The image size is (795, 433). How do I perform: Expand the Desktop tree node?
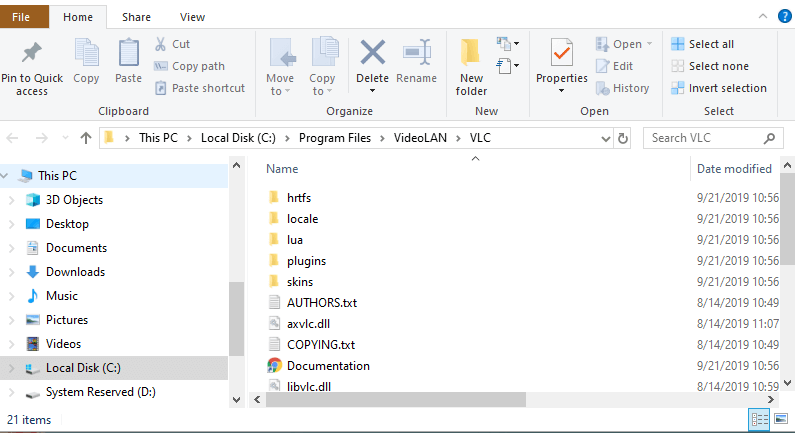click(x=11, y=224)
